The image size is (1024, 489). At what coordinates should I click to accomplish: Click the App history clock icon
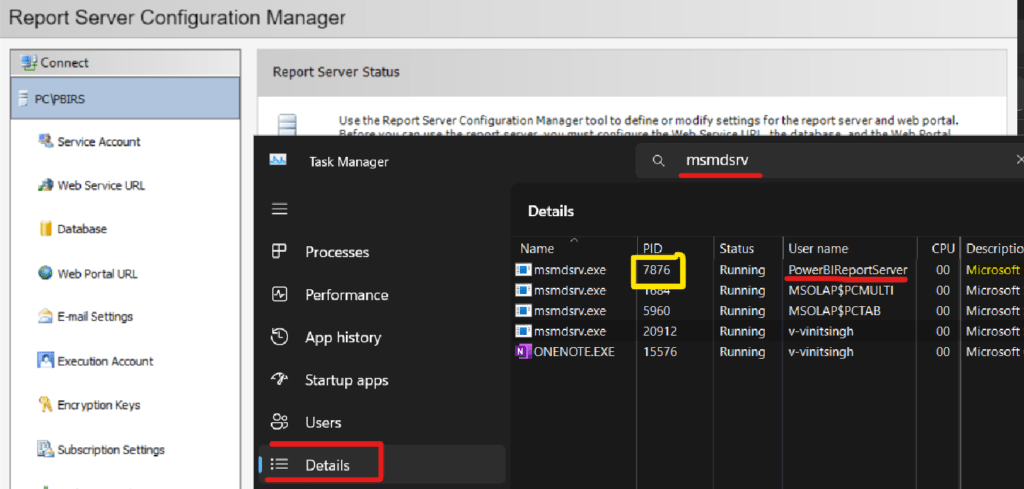(x=280, y=337)
